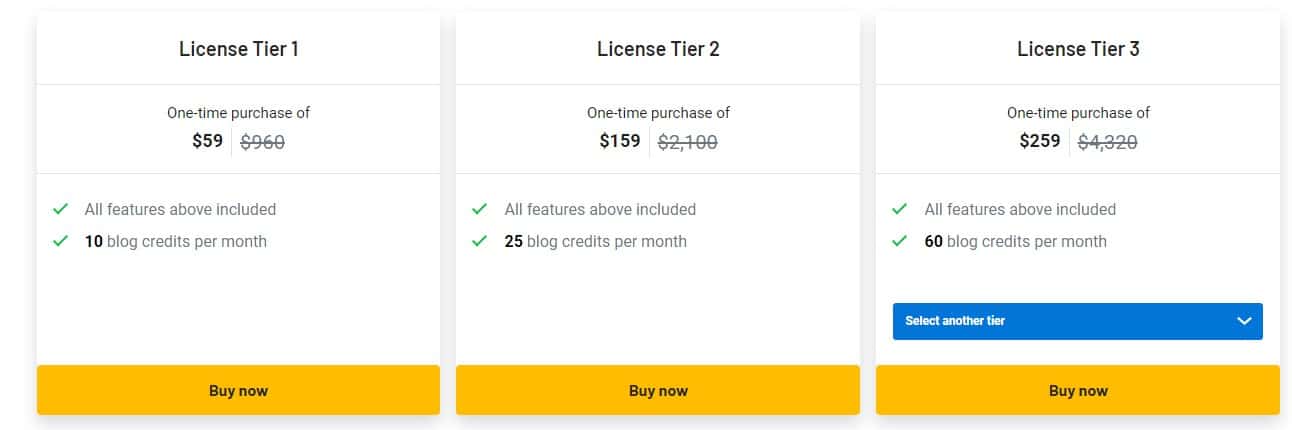Click Tier 1 All features included checkmark

[x=61, y=209]
